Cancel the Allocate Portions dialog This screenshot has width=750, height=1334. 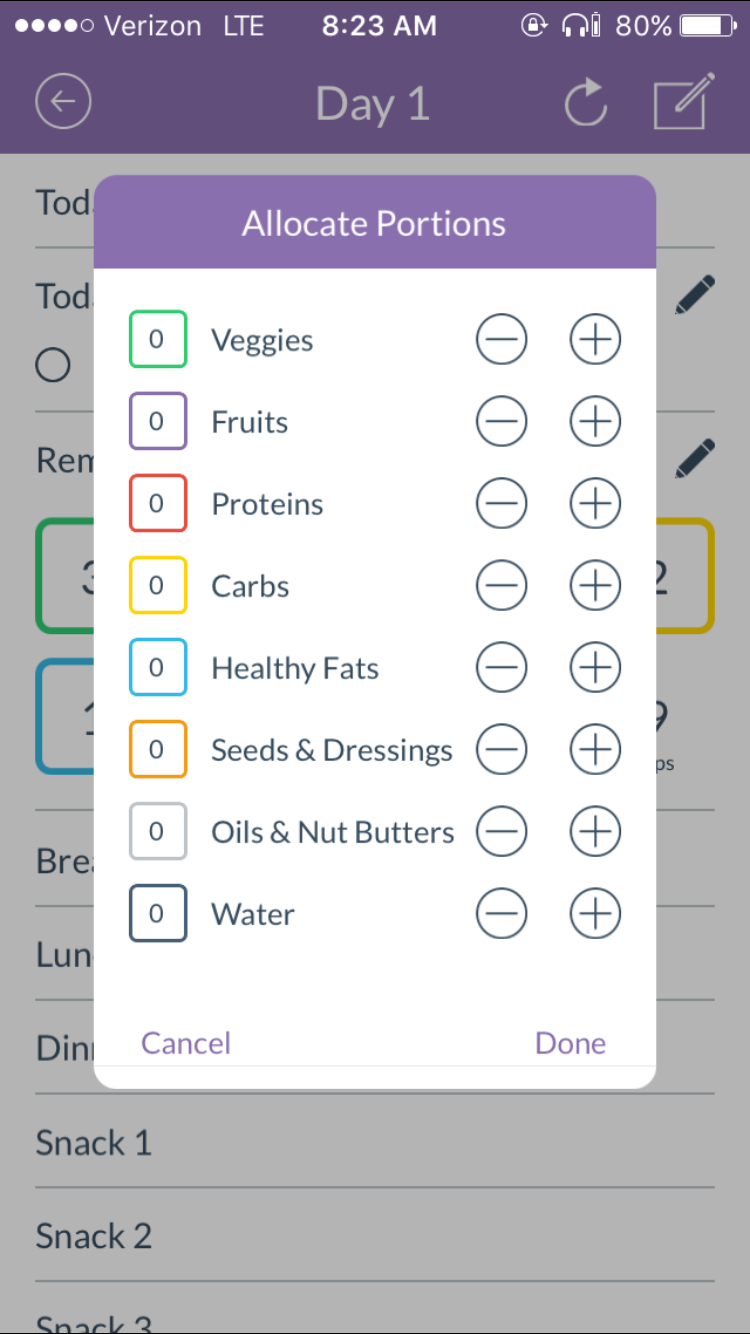[186, 1043]
